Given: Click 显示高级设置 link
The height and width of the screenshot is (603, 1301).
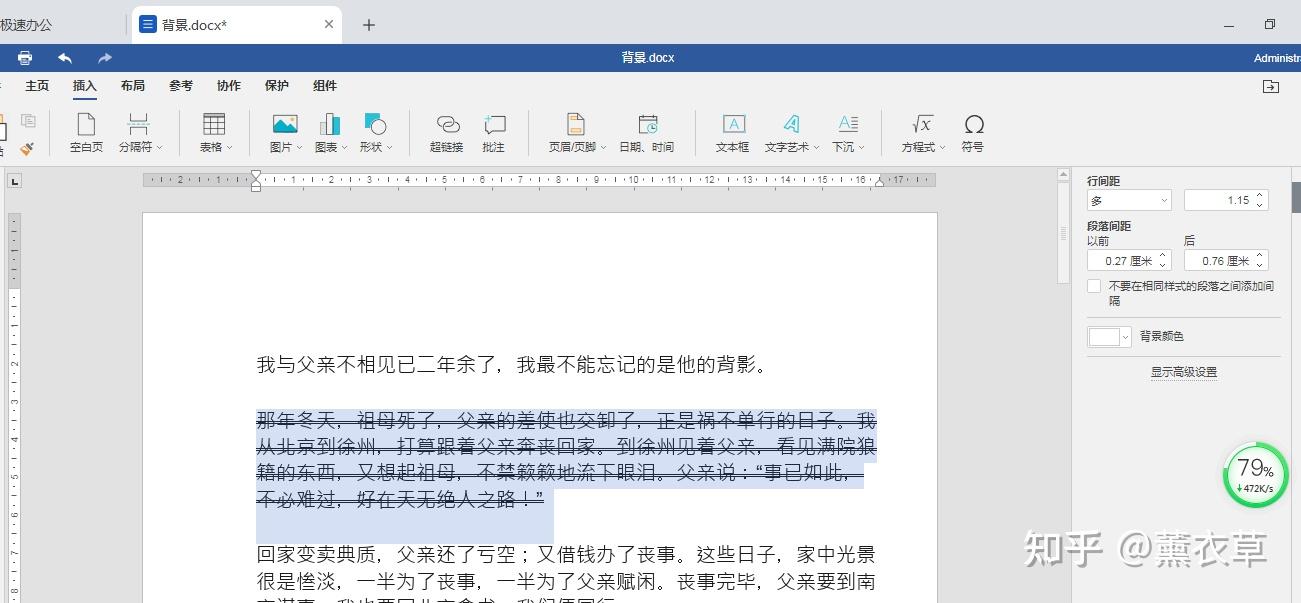Looking at the screenshot, I should click(1184, 372).
